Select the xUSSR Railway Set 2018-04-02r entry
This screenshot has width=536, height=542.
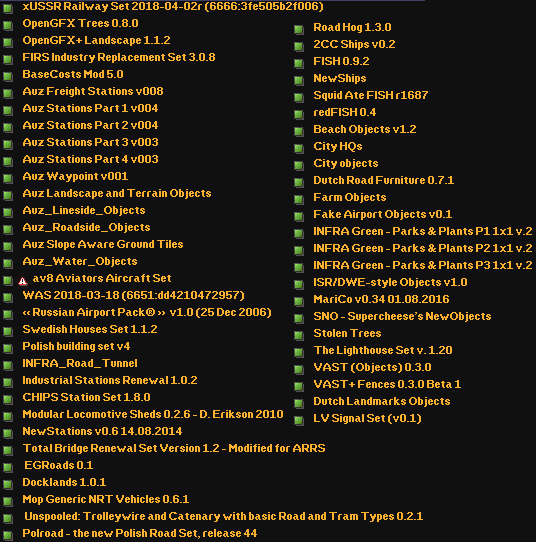[x=173, y=6]
